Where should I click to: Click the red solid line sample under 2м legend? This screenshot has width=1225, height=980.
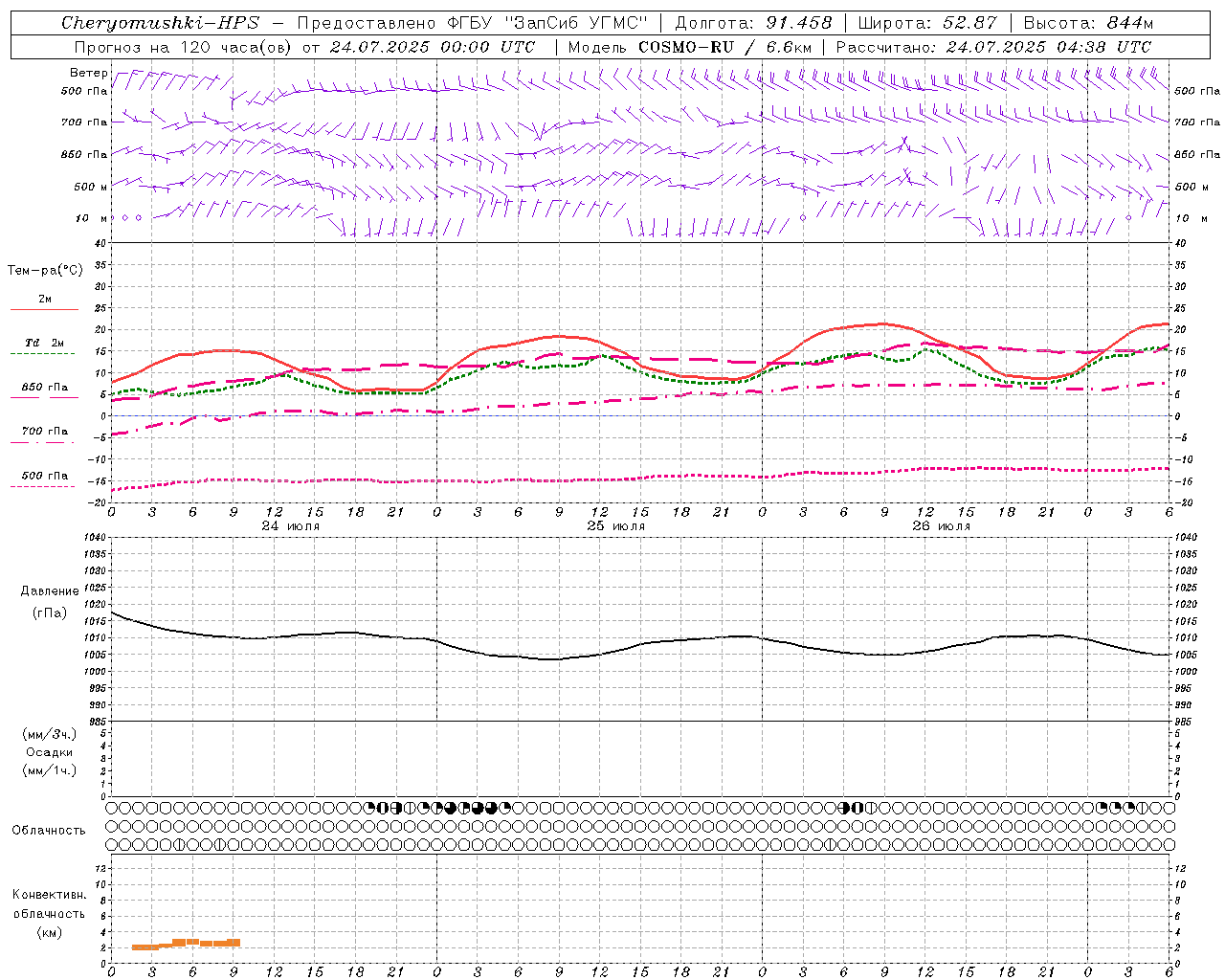[x=44, y=310]
